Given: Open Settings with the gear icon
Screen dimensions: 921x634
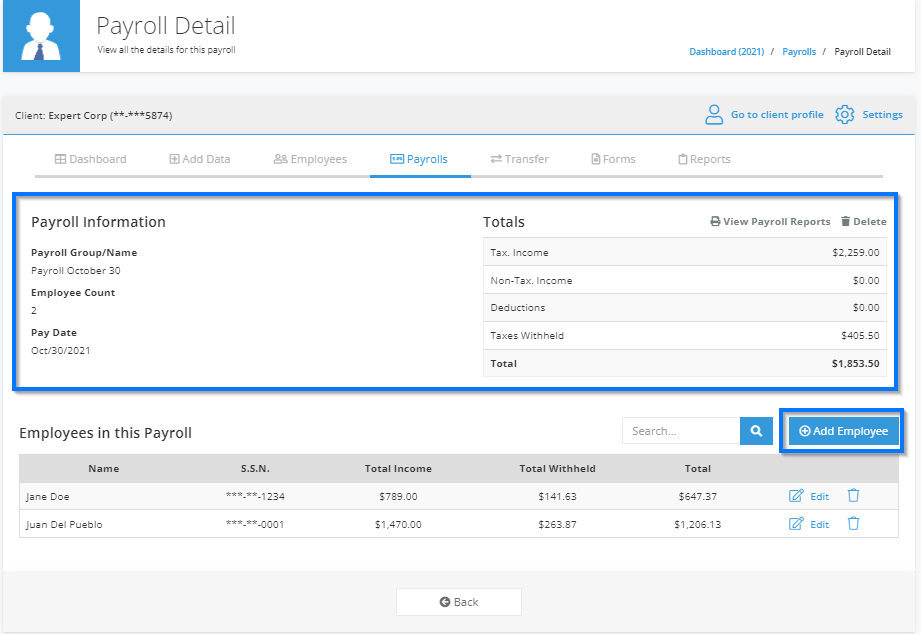Looking at the screenshot, I should tap(843, 115).
